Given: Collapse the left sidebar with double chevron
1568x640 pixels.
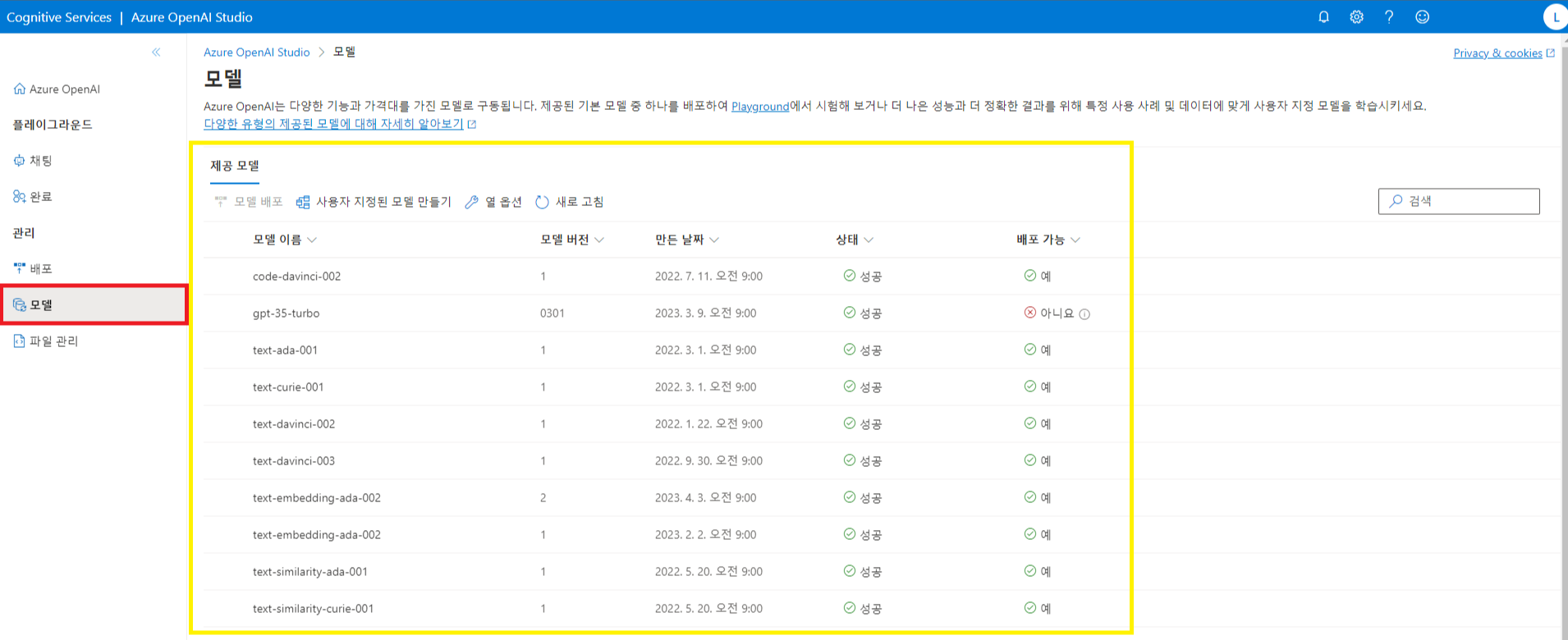Looking at the screenshot, I should tap(156, 52).
